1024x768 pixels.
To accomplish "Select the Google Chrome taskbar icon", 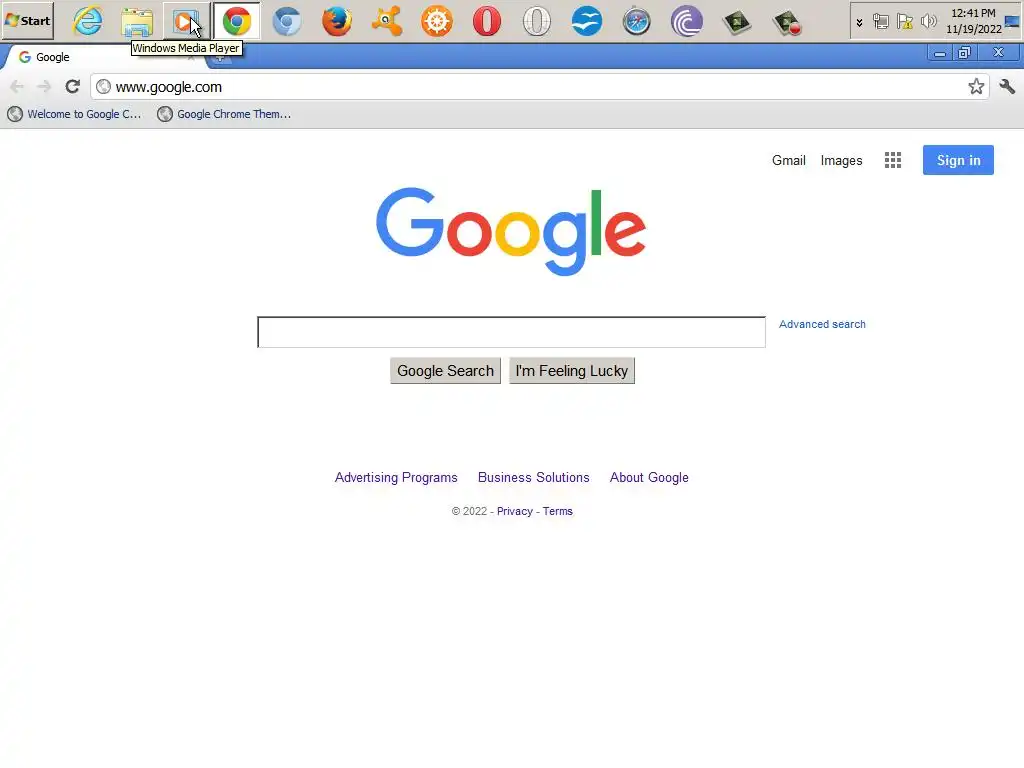I will click(236, 22).
